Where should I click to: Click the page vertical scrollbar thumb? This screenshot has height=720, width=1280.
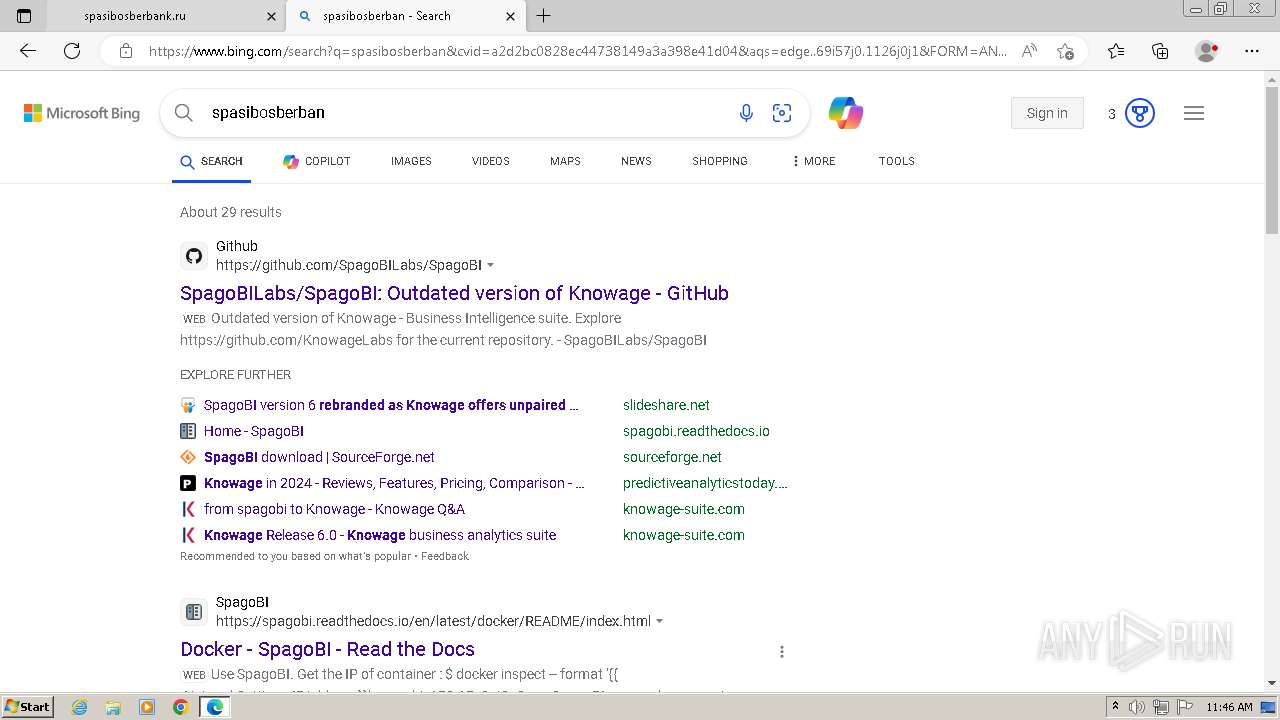click(x=1272, y=160)
